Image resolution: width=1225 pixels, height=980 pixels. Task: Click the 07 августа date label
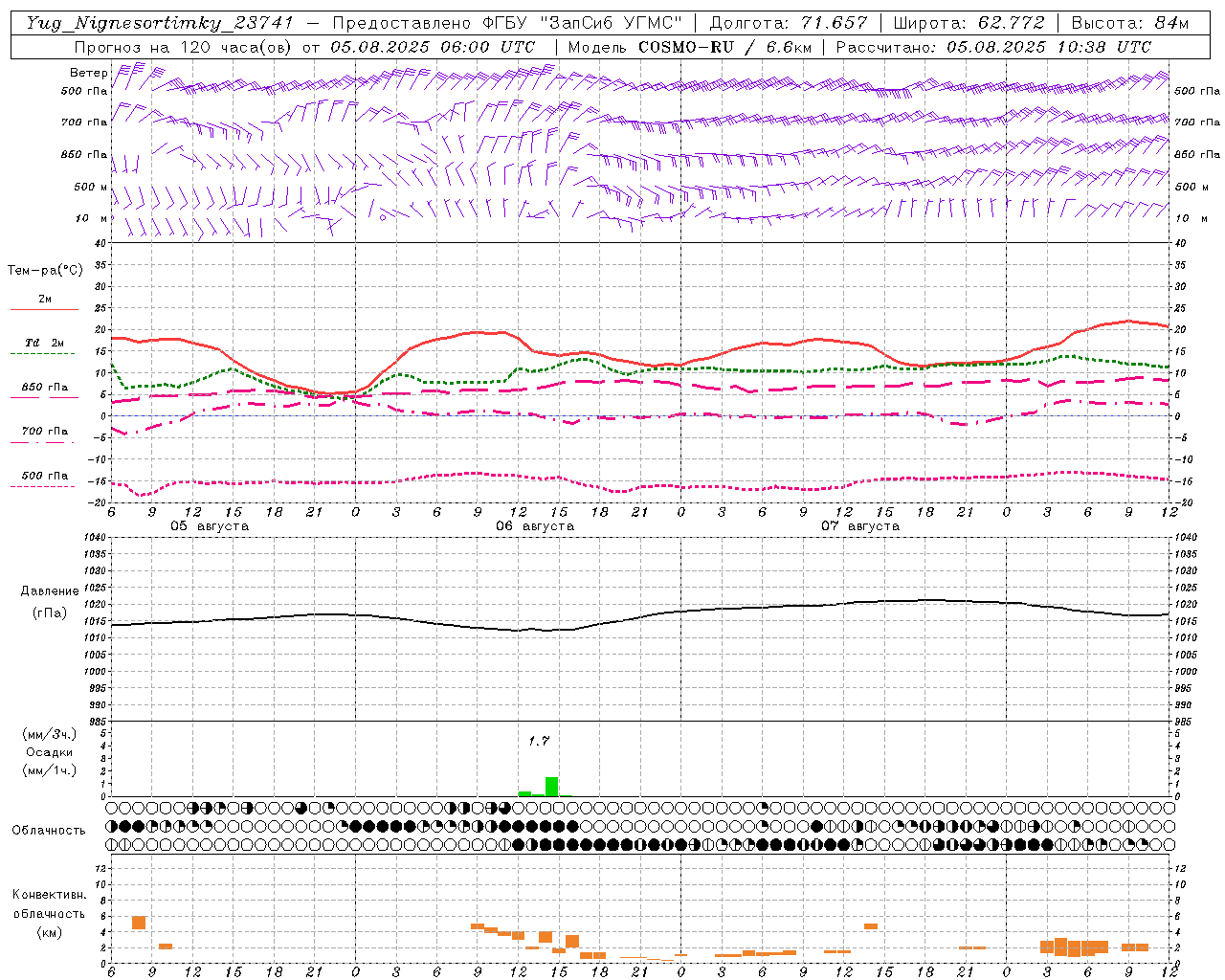[860, 526]
